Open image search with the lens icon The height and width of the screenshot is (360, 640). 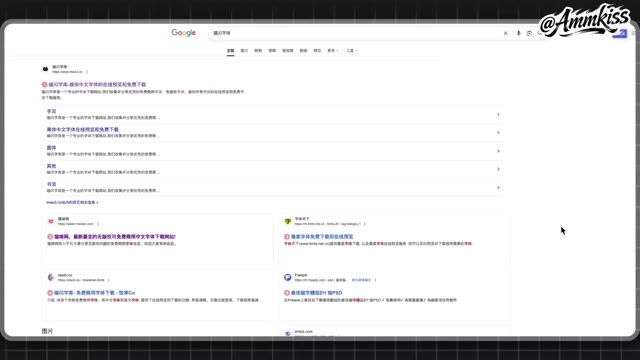click(x=529, y=33)
